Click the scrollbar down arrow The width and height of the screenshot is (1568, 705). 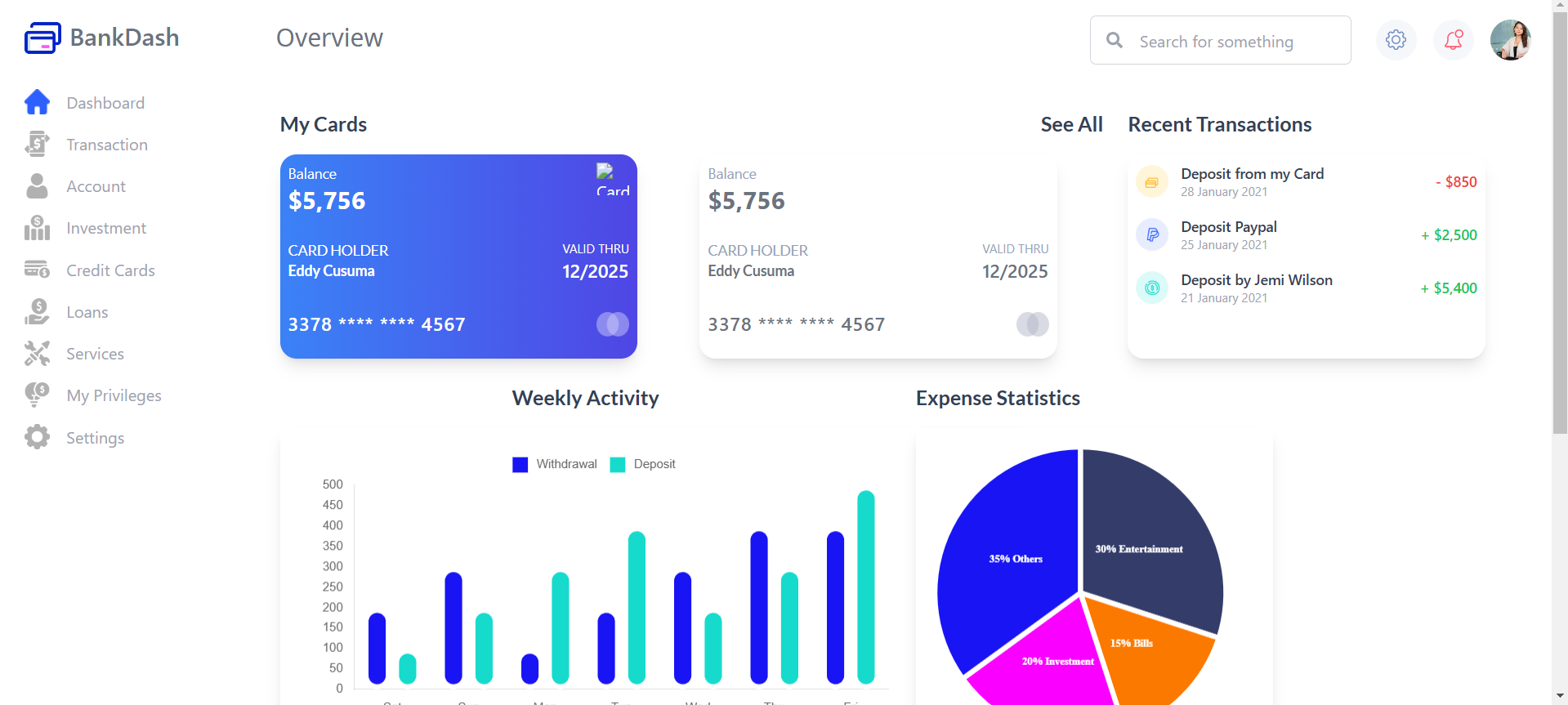coord(1560,697)
